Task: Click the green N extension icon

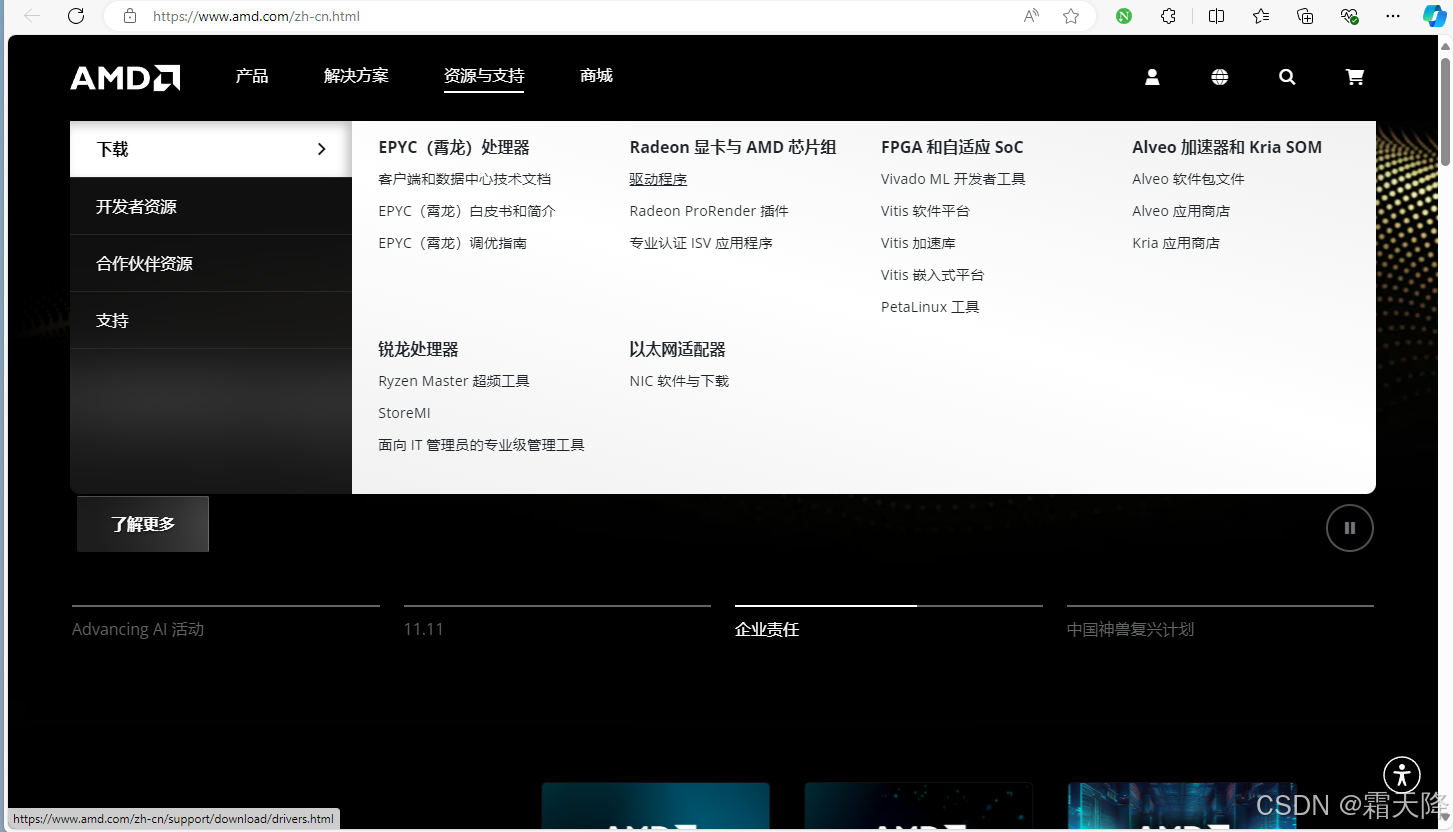Action: pos(1124,16)
